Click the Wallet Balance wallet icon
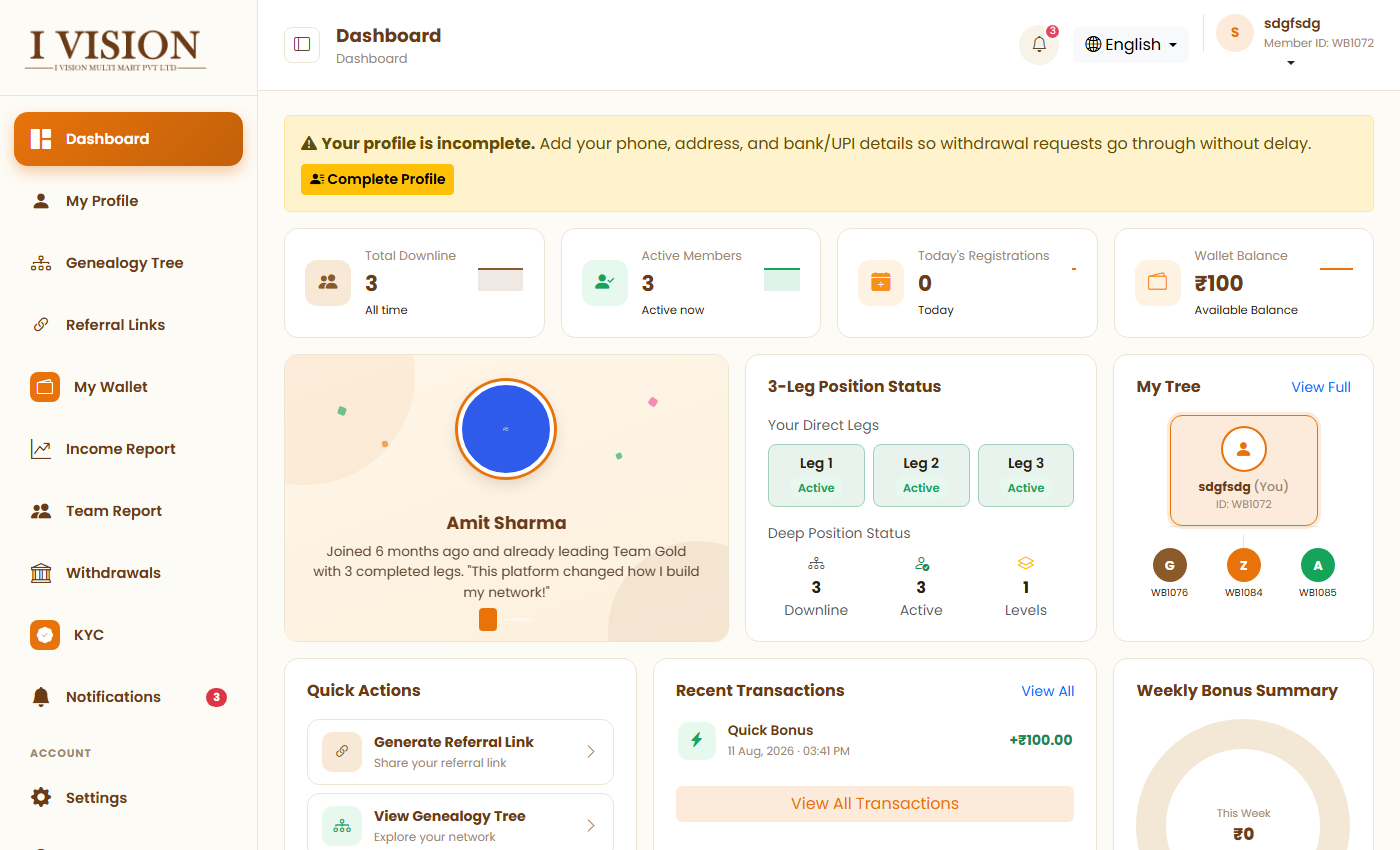Viewport: 1400px width, 850px height. (x=1158, y=282)
